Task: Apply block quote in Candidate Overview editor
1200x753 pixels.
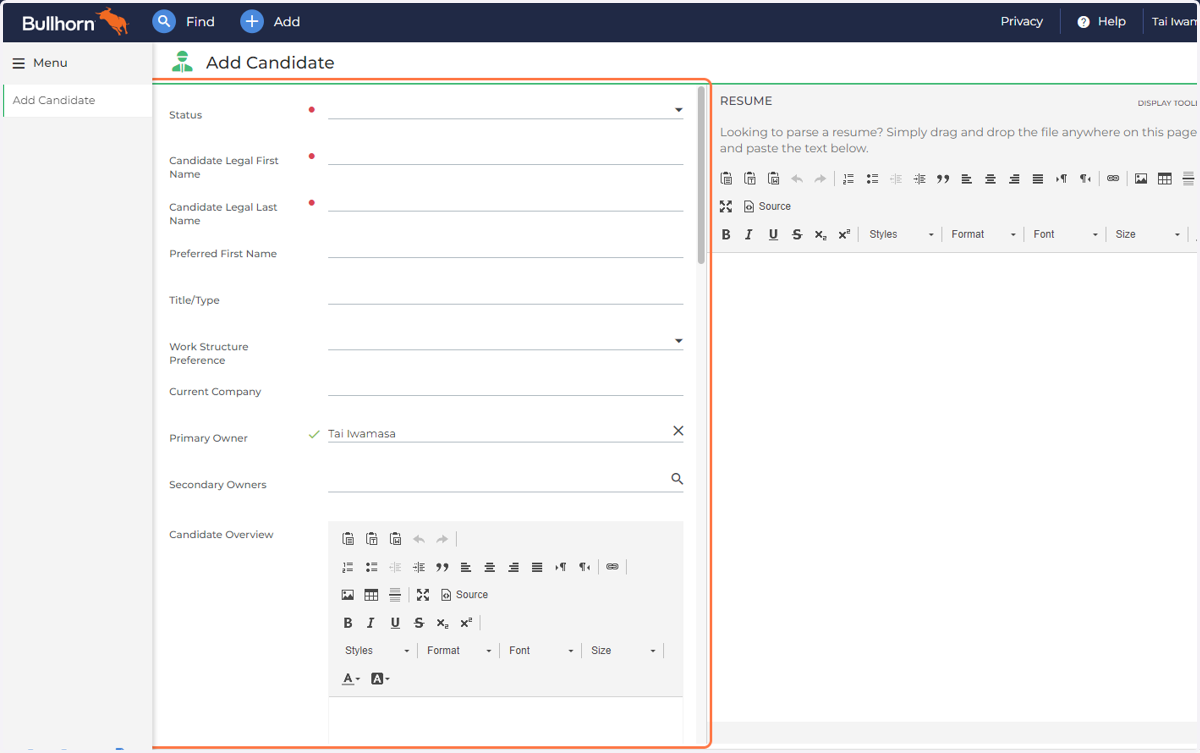Action: 442,567
